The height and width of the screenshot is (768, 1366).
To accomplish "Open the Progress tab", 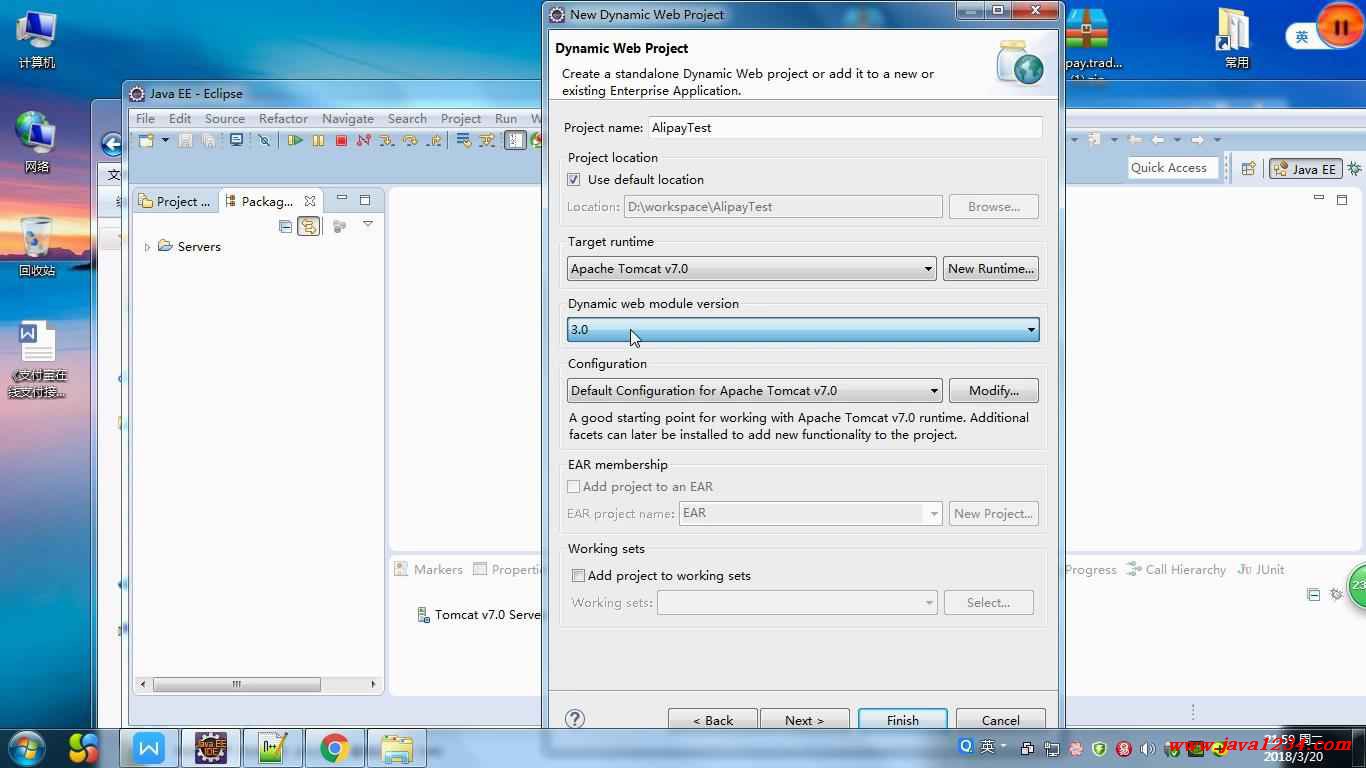I will pos(1090,569).
